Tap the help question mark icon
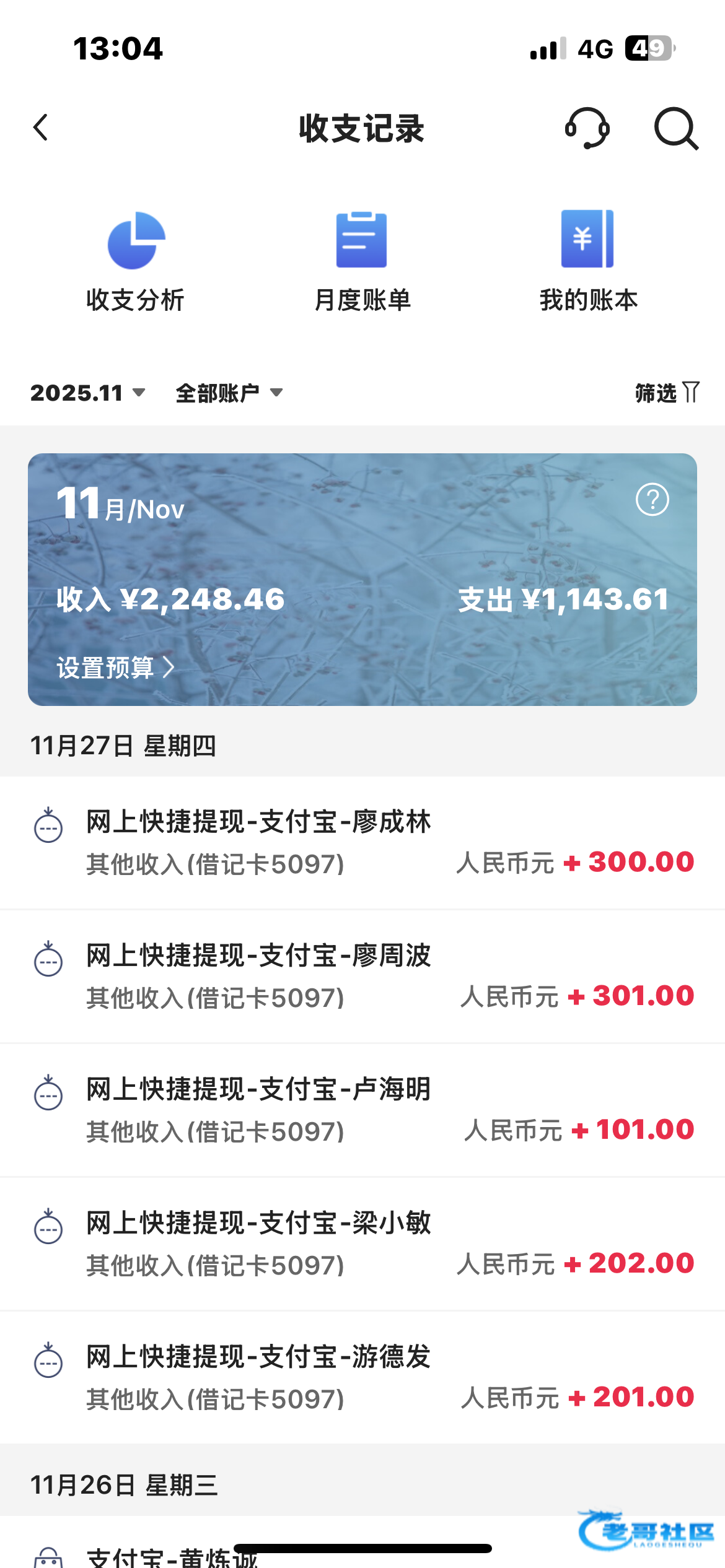725x1568 pixels. tap(652, 500)
